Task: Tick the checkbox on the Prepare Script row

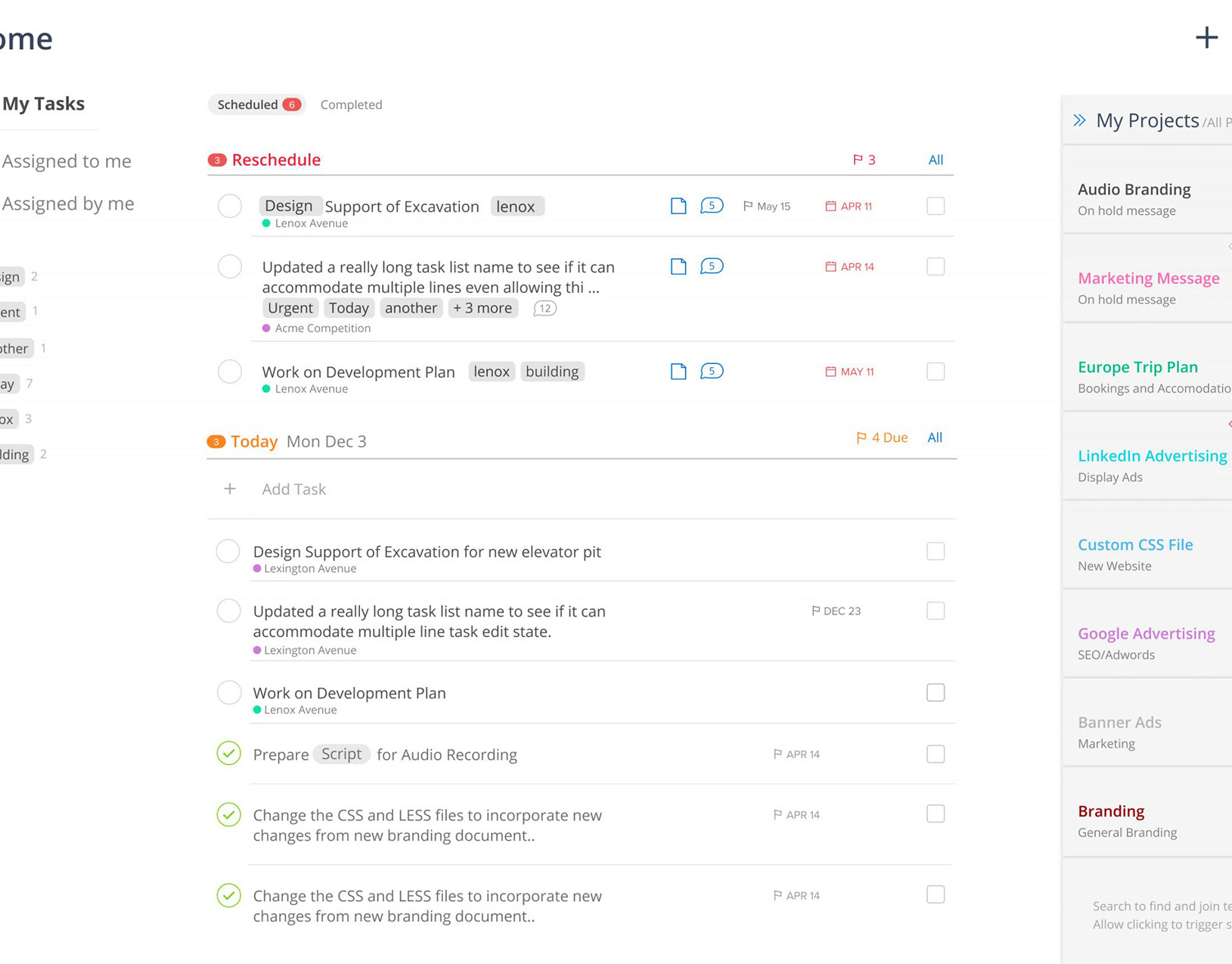Action: tap(936, 754)
